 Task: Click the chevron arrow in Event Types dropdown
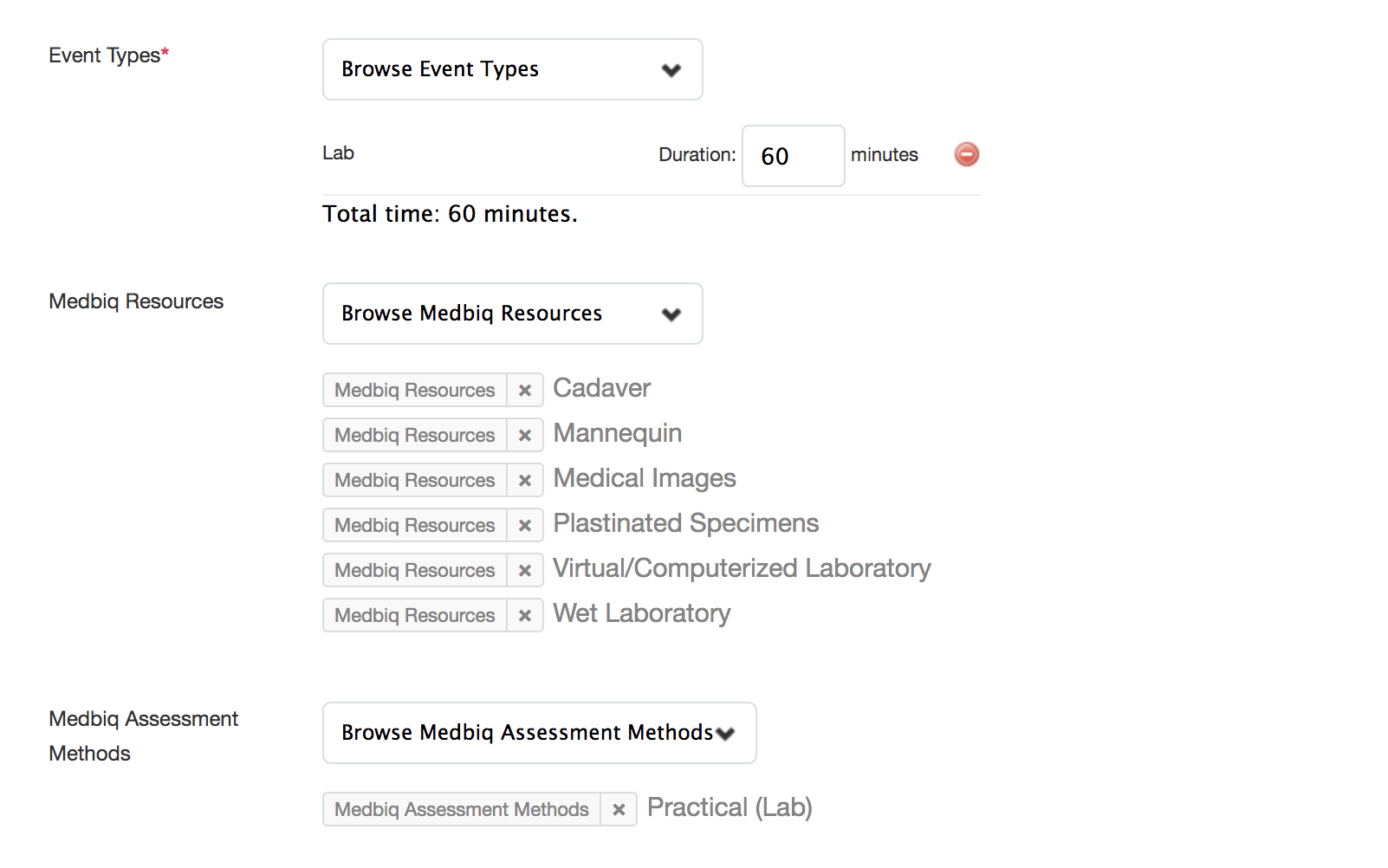(x=671, y=70)
